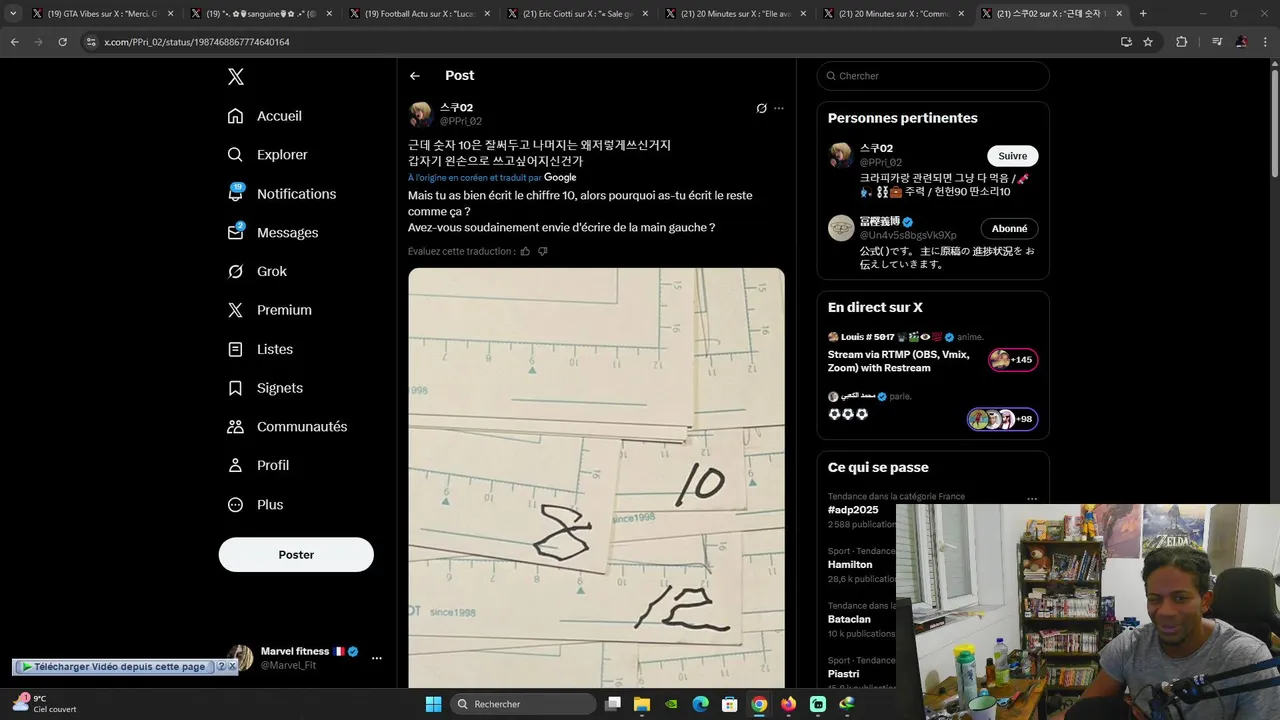Screen dimensions: 1280x720
Task: Open trend options next to #adp2025
Action: point(1032,499)
